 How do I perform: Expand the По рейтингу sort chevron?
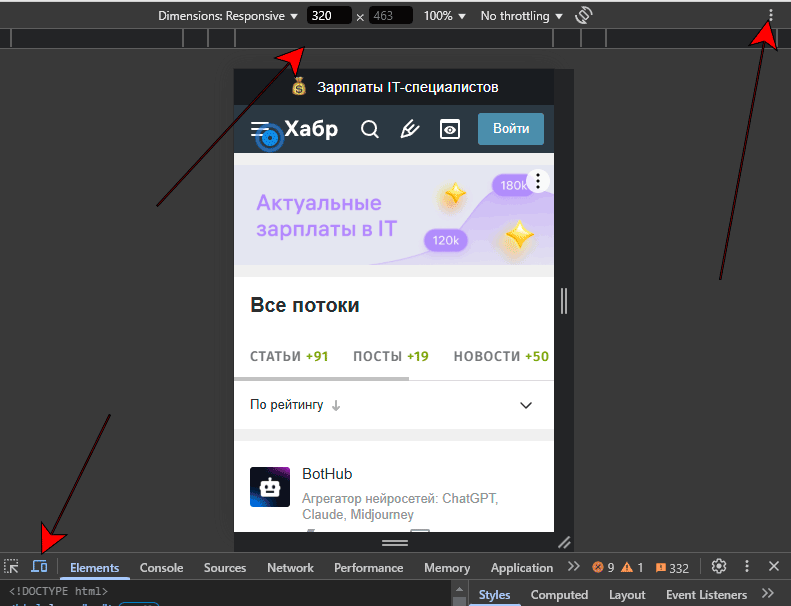526,405
